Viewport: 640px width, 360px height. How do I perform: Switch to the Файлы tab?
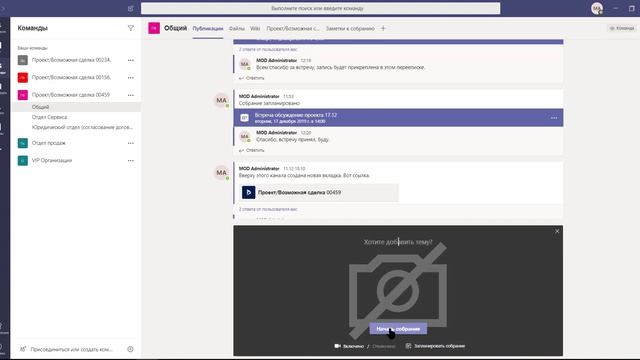(x=237, y=29)
